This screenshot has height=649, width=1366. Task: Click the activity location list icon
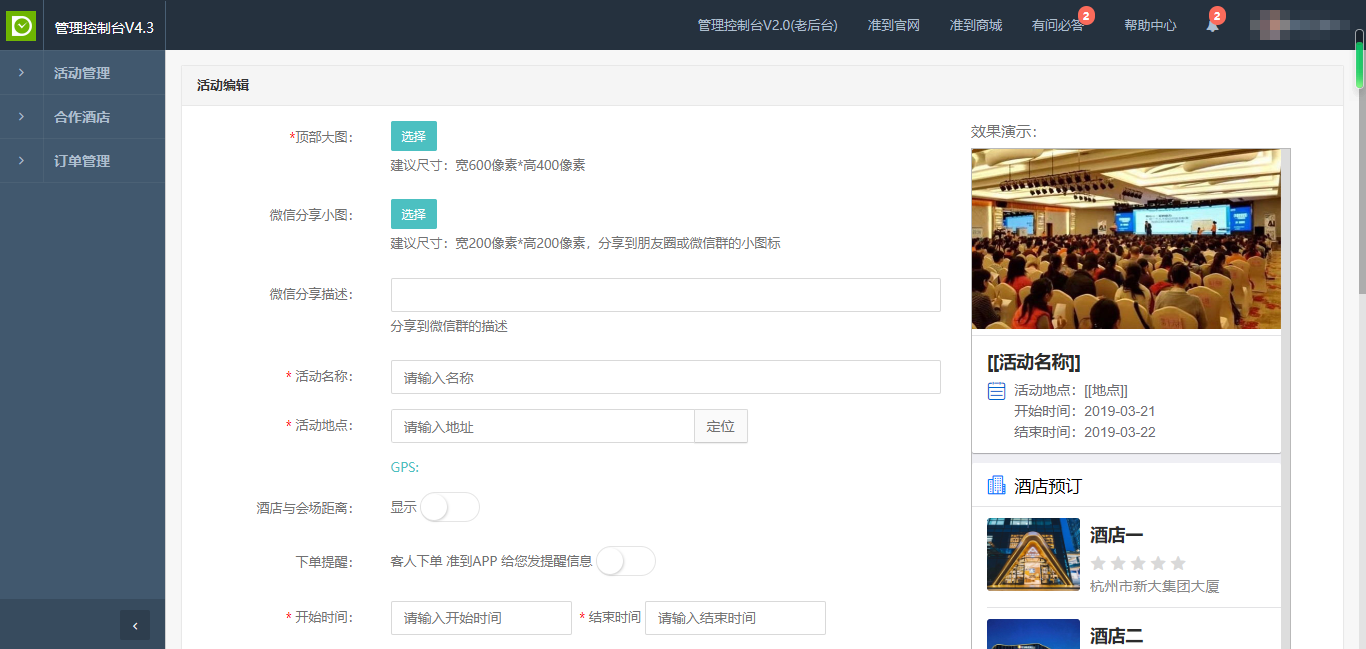996,391
